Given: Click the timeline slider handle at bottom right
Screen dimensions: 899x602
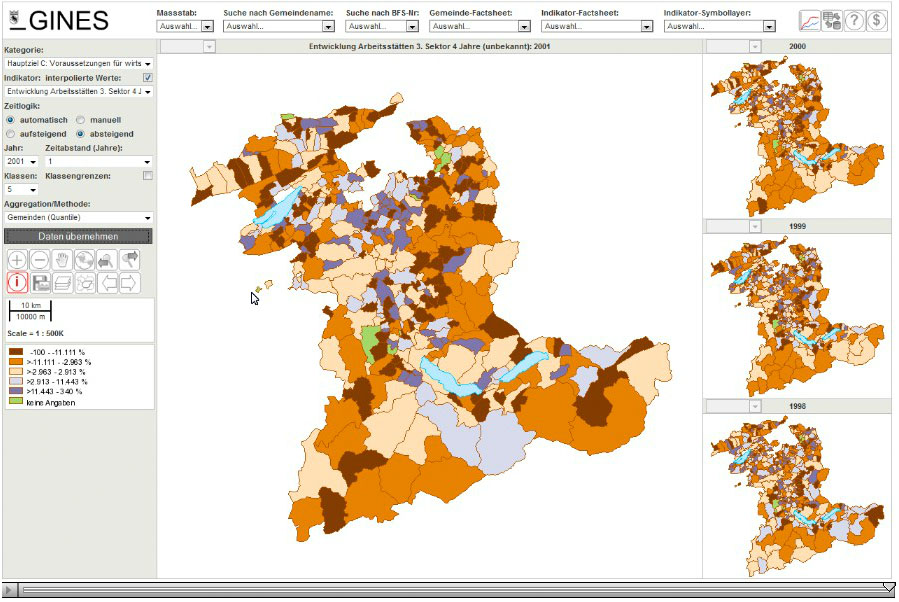Looking at the screenshot, I should tap(889, 587).
